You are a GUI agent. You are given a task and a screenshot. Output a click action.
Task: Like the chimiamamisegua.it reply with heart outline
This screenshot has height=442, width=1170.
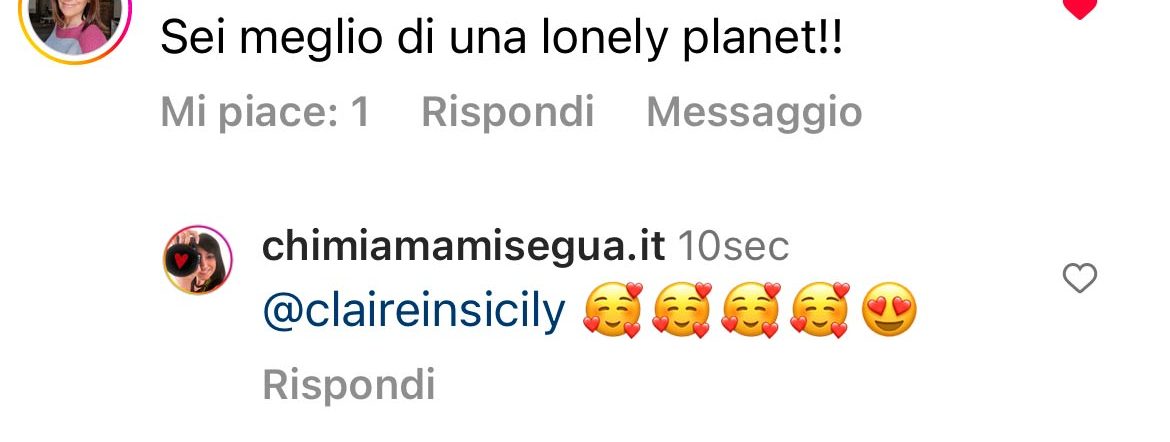(1079, 278)
